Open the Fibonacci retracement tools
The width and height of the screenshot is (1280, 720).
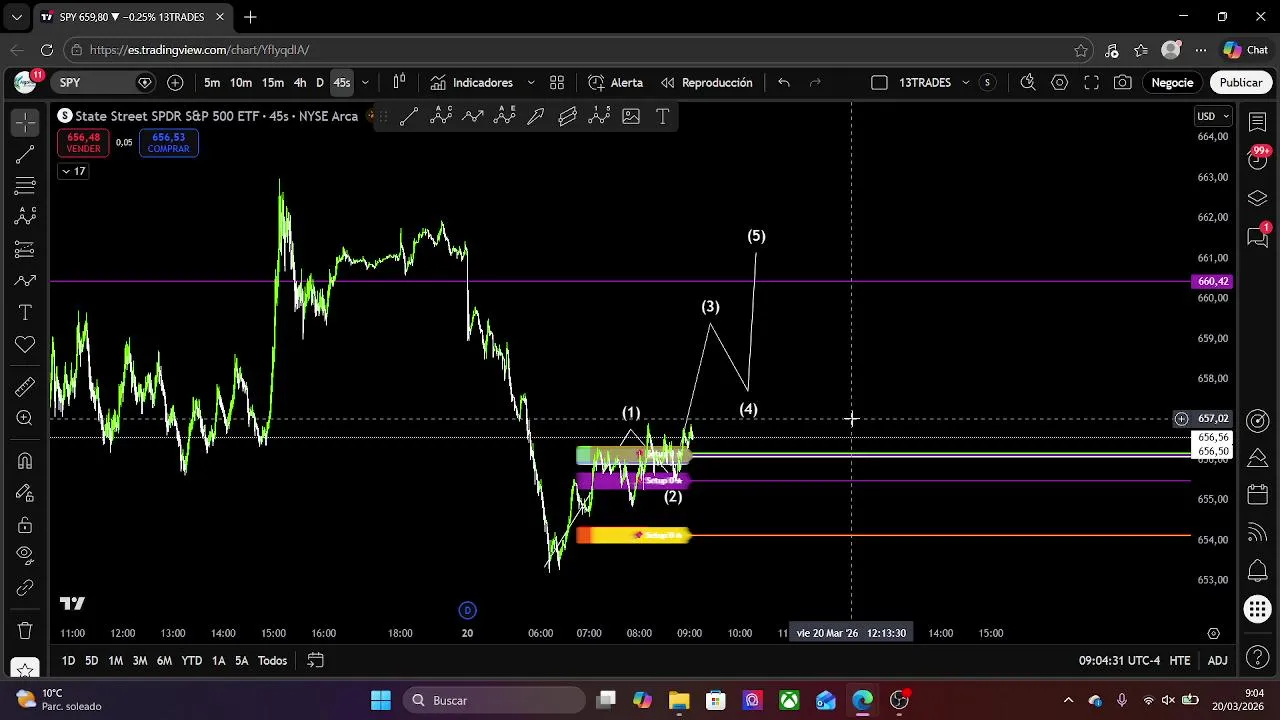coord(25,185)
